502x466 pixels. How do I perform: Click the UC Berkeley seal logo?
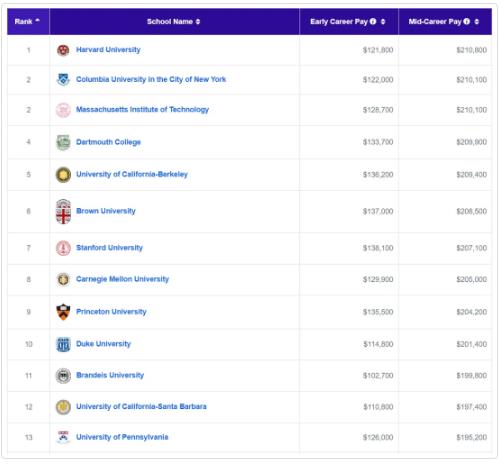(63, 175)
